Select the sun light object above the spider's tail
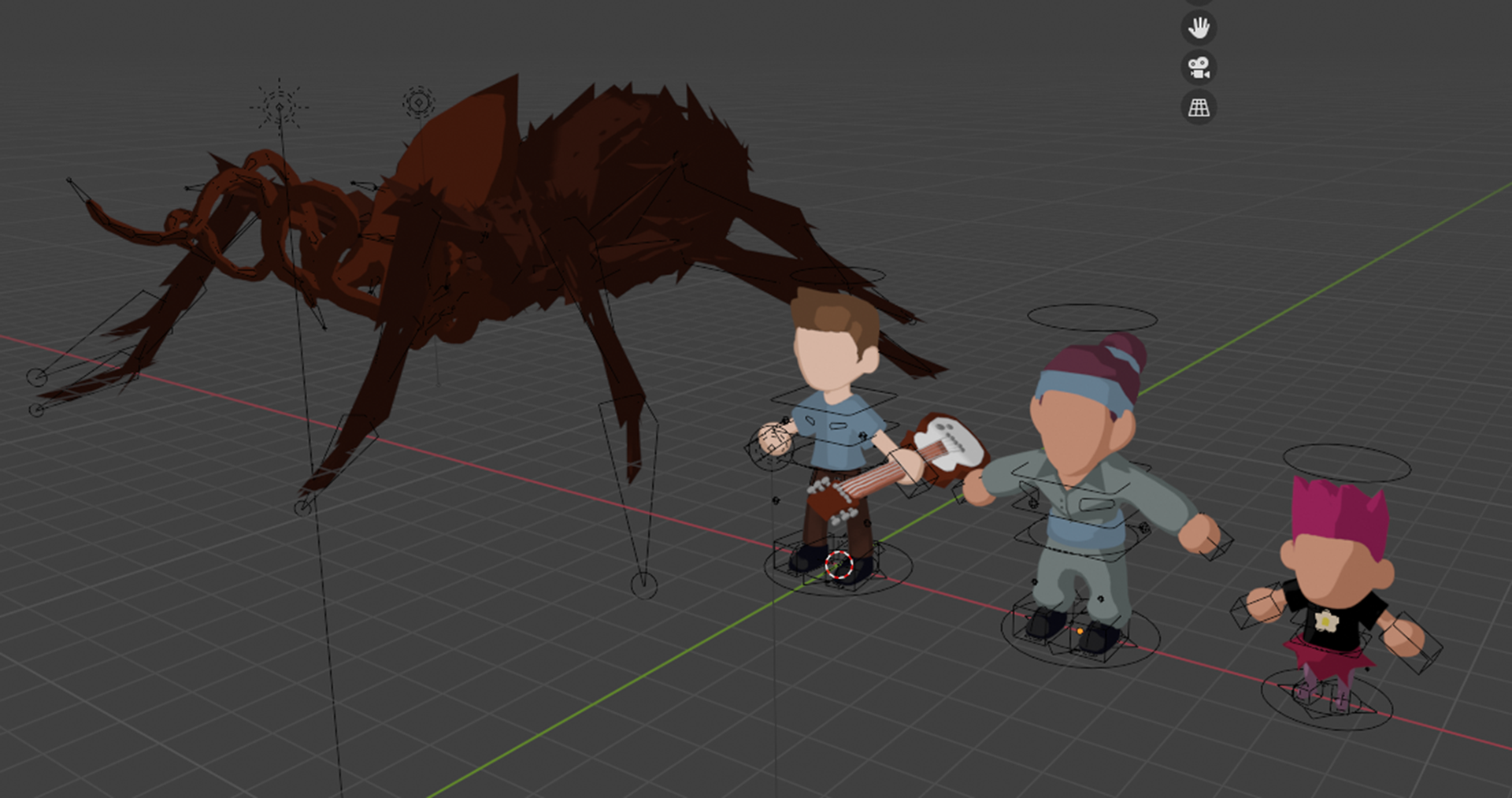Screen dimensions: 1512x798 point(279,106)
